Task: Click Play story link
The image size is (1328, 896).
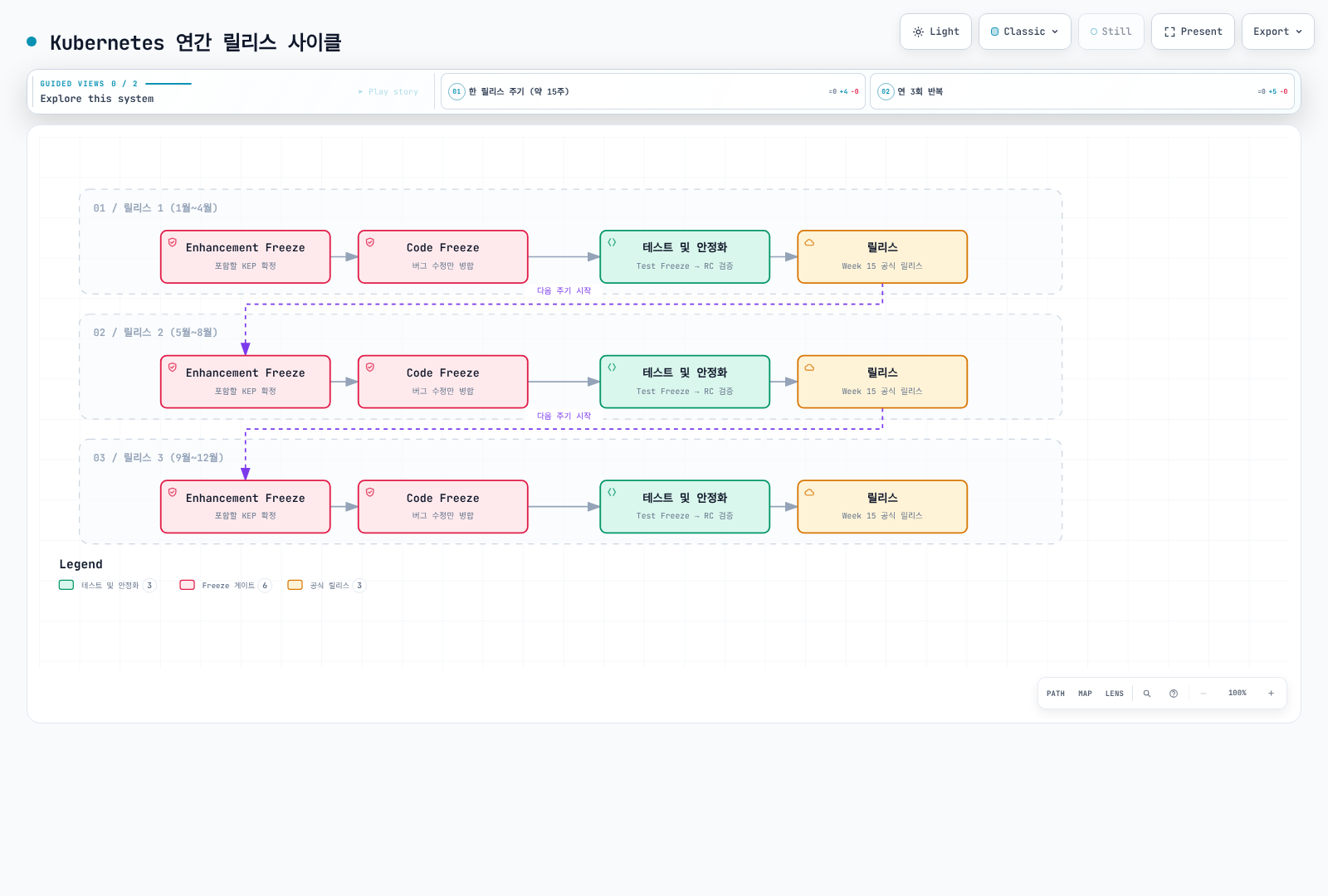Action: pos(388,92)
